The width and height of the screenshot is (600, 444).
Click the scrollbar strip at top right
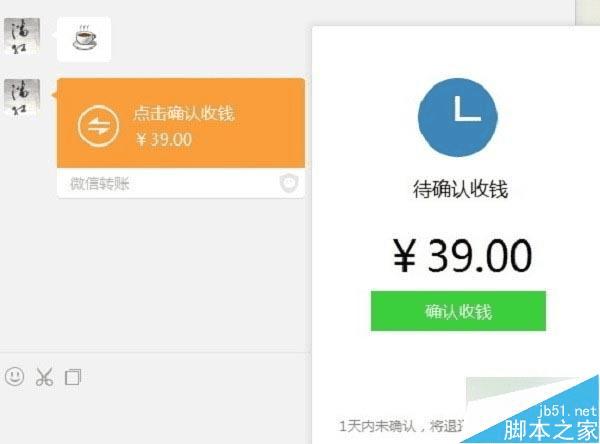point(587,12)
